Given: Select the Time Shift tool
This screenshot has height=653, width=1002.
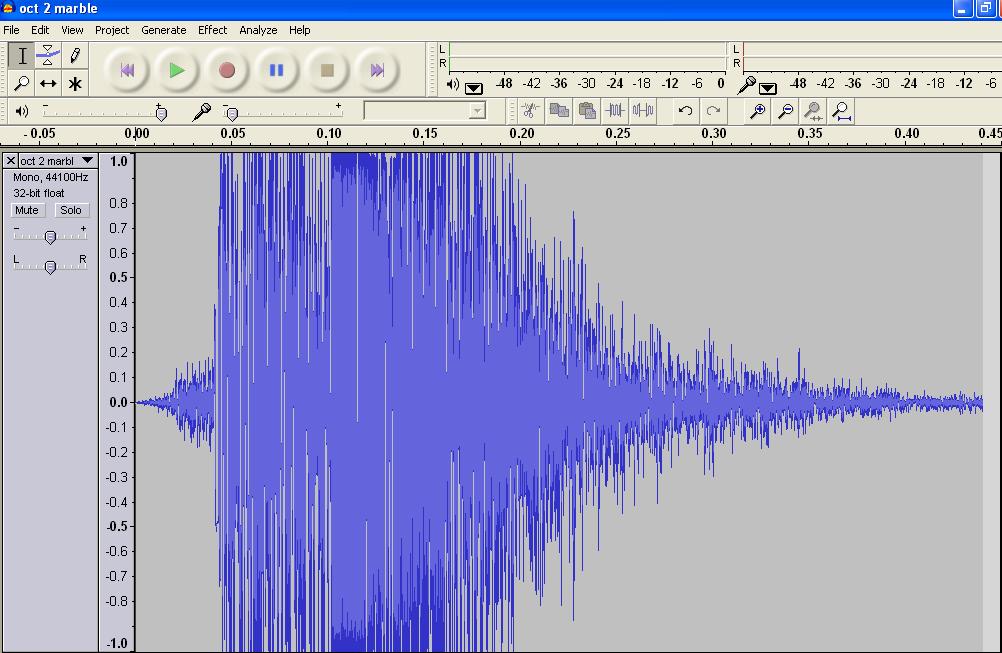Looking at the screenshot, I should pos(48,83).
